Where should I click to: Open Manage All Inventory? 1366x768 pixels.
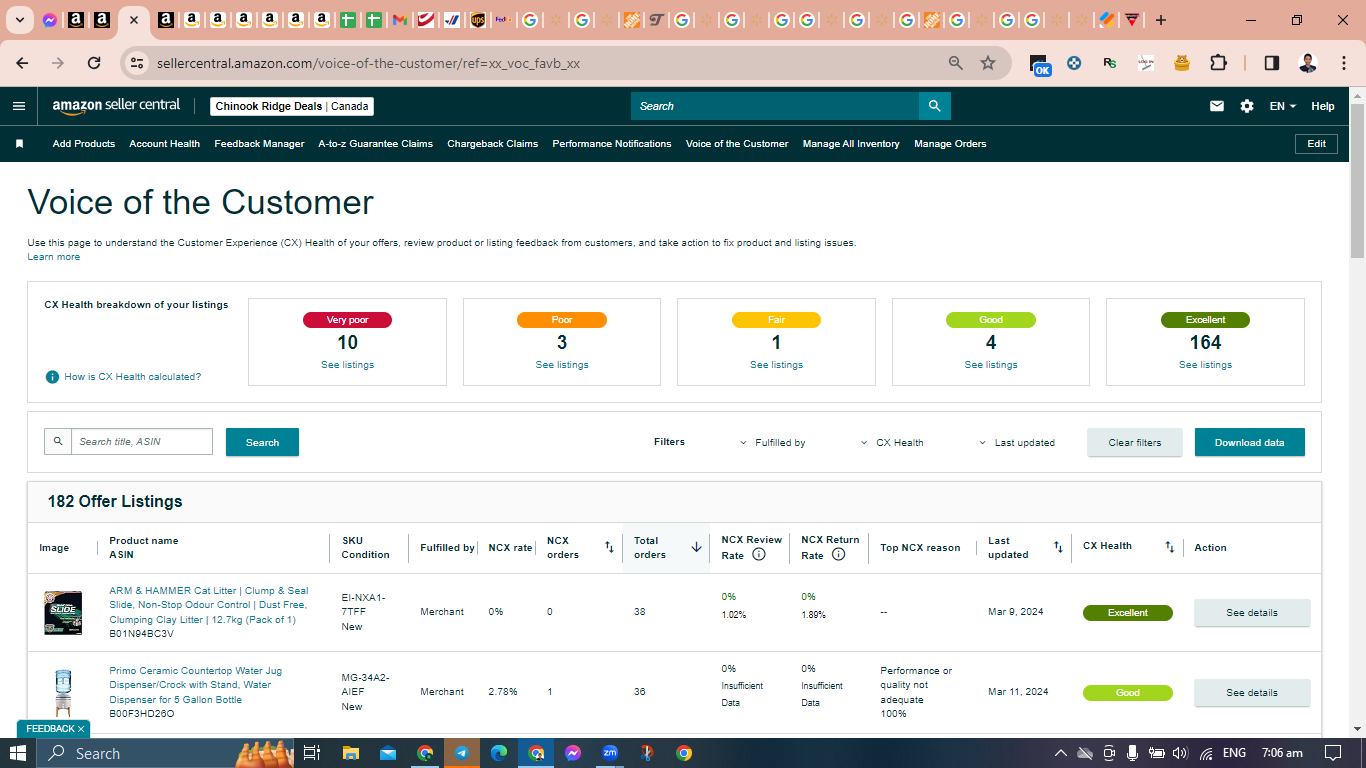tap(851, 144)
